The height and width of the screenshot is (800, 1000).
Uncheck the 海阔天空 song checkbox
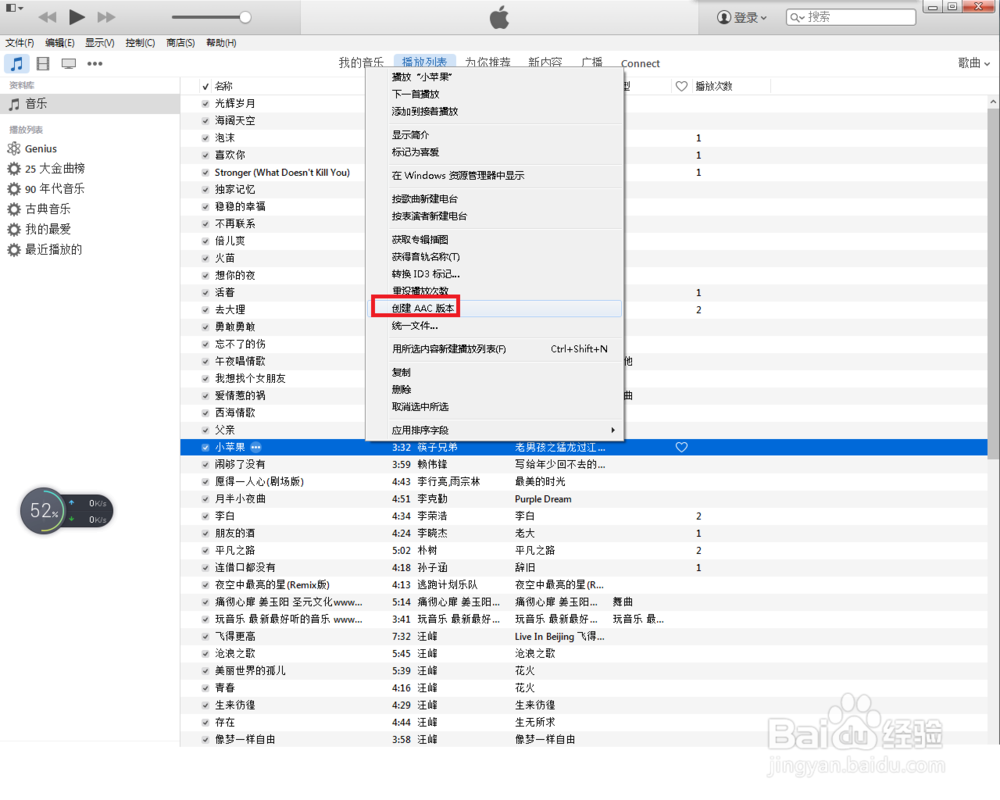pos(205,121)
